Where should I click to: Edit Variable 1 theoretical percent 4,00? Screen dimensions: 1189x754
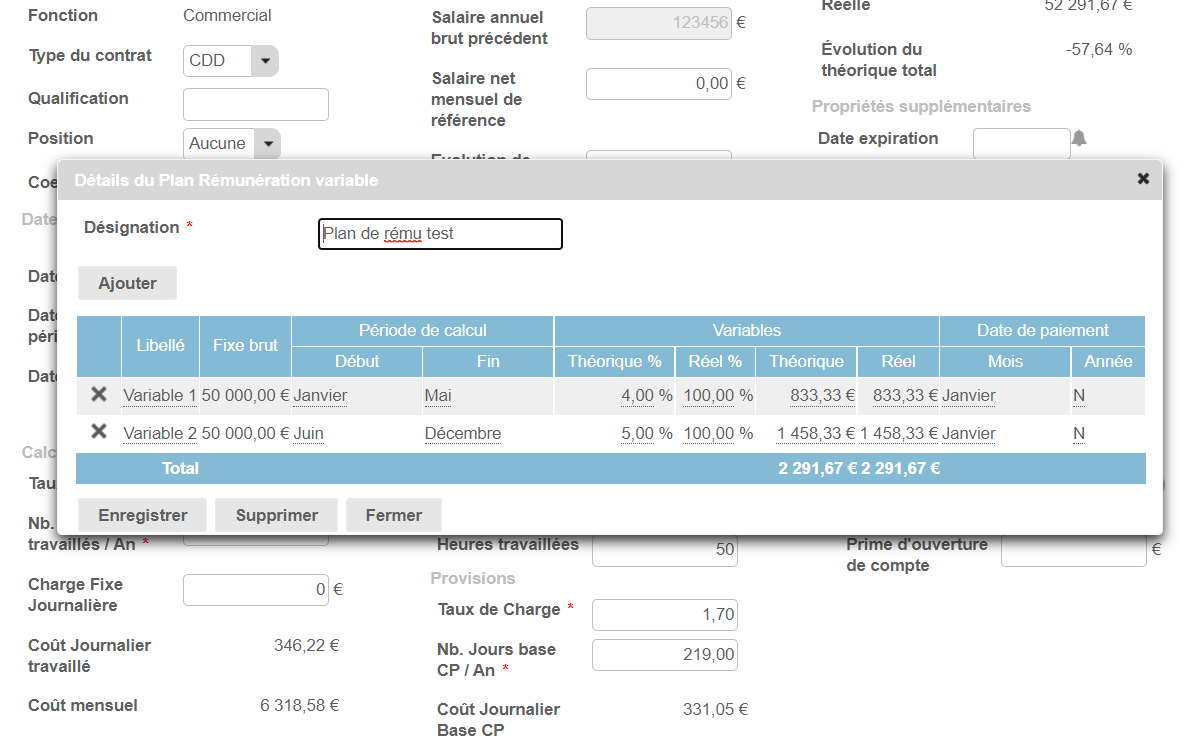[x=646, y=396]
